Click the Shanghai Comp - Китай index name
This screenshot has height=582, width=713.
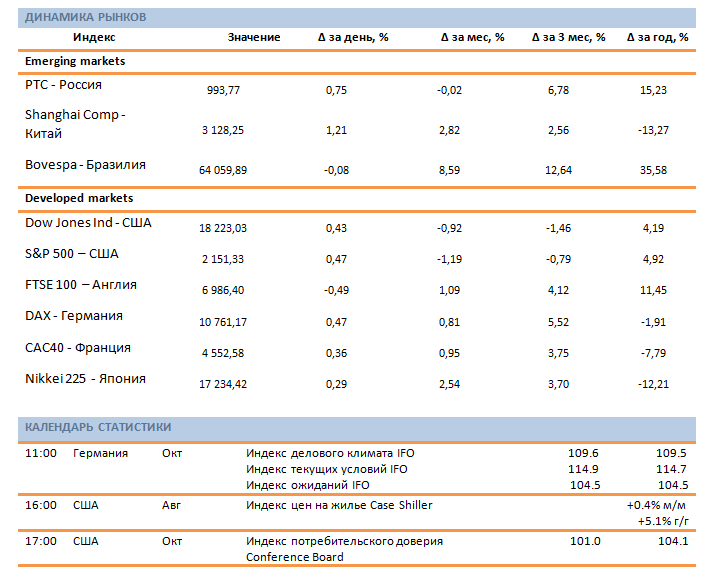[75, 124]
